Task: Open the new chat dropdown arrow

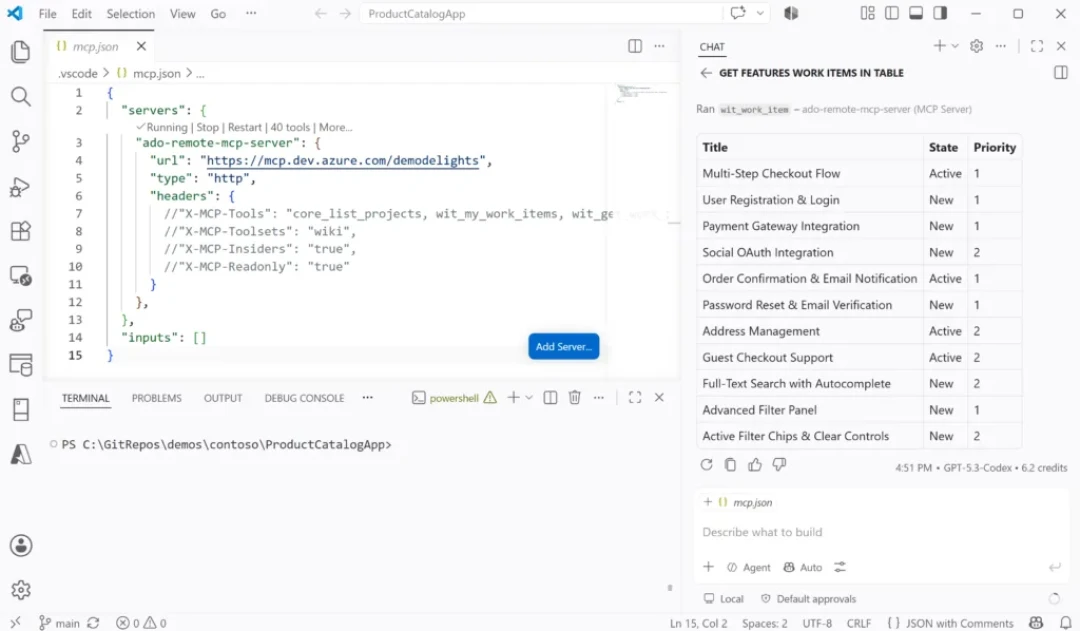Action: (955, 46)
